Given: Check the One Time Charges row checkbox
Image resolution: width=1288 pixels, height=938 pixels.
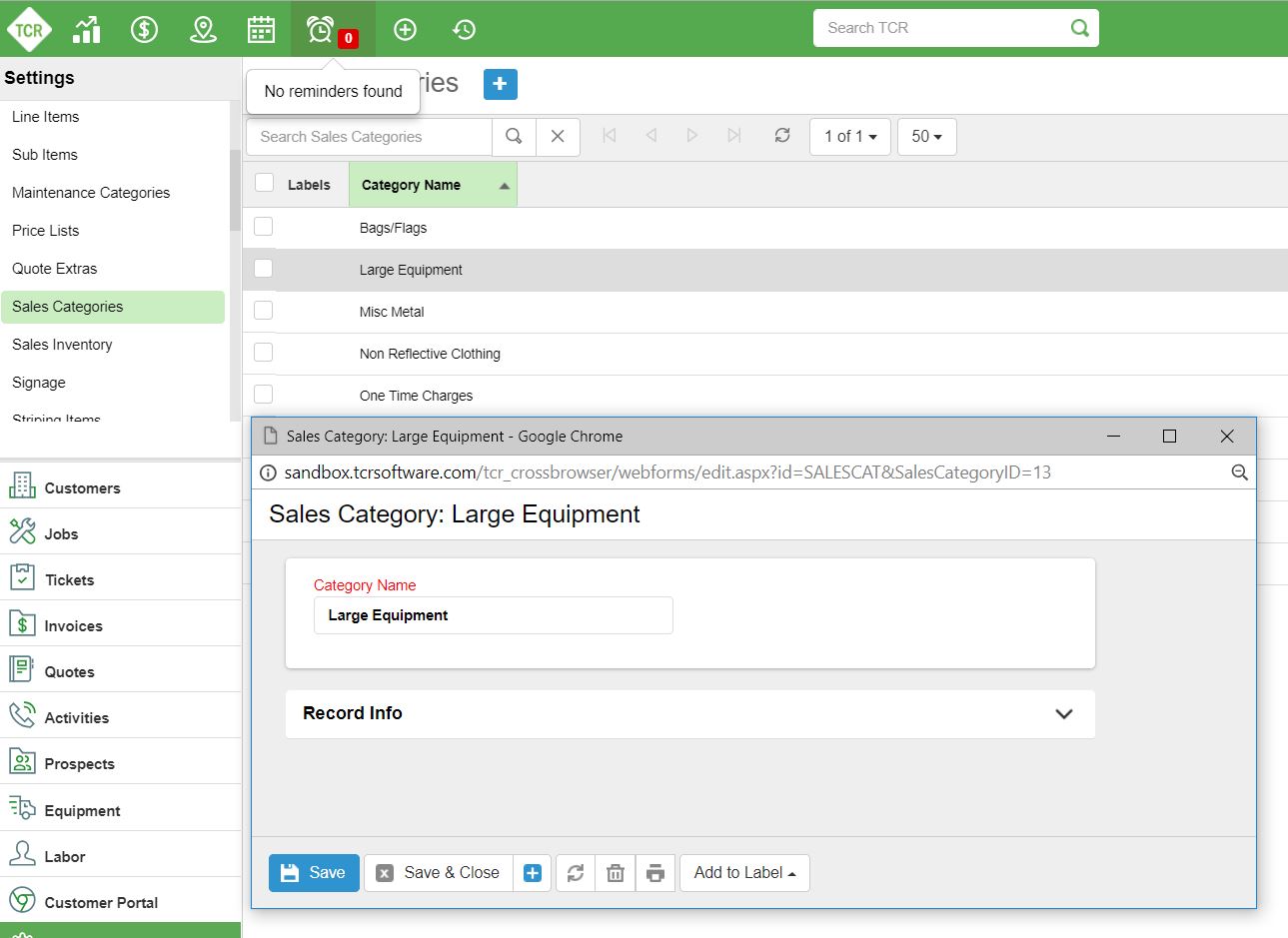Looking at the screenshot, I should coord(264,395).
